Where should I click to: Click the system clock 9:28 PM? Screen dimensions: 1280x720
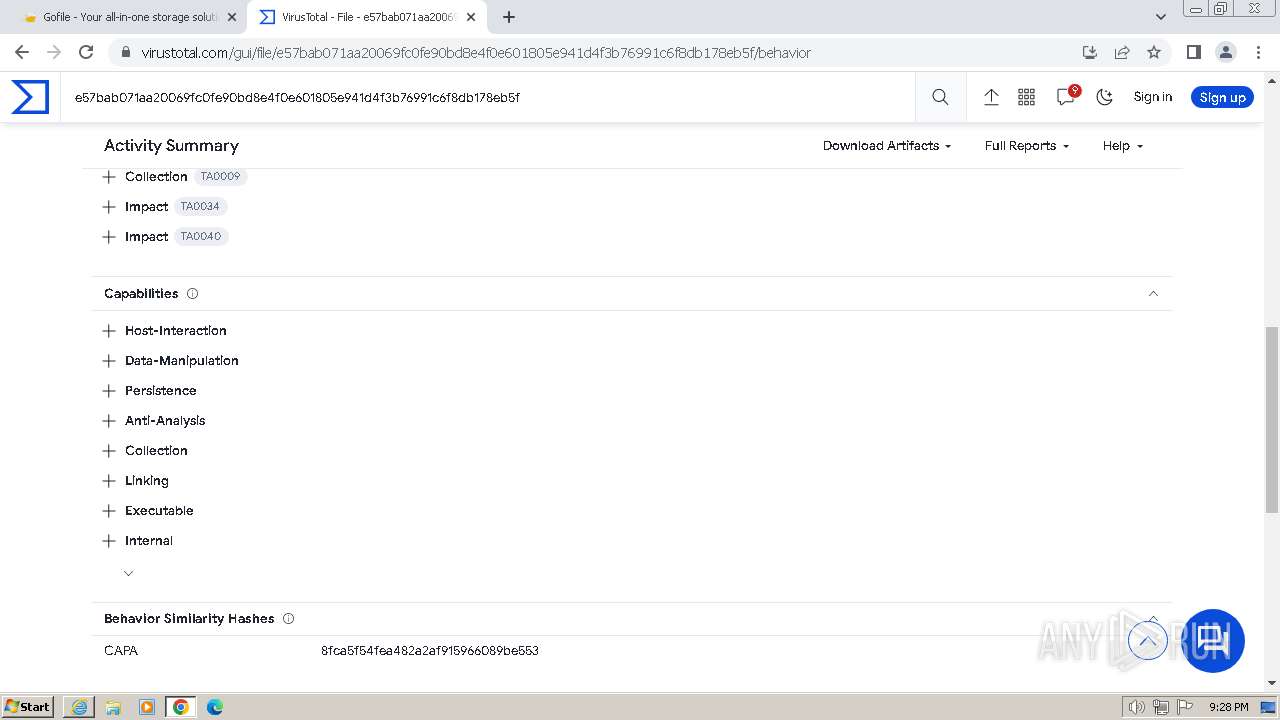pyautogui.click(x=1228, y=707)
